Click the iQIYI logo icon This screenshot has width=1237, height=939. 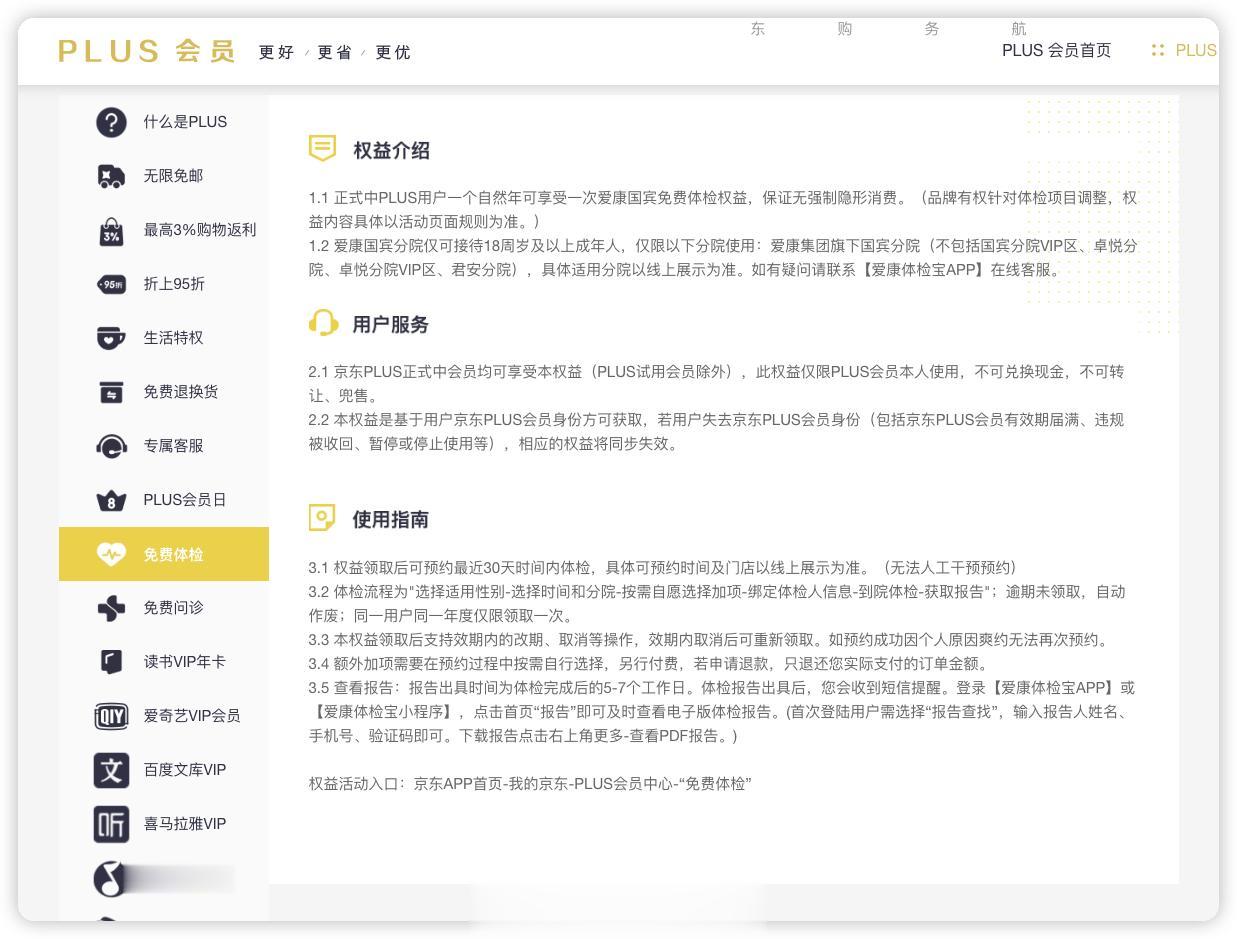point(111,716)
